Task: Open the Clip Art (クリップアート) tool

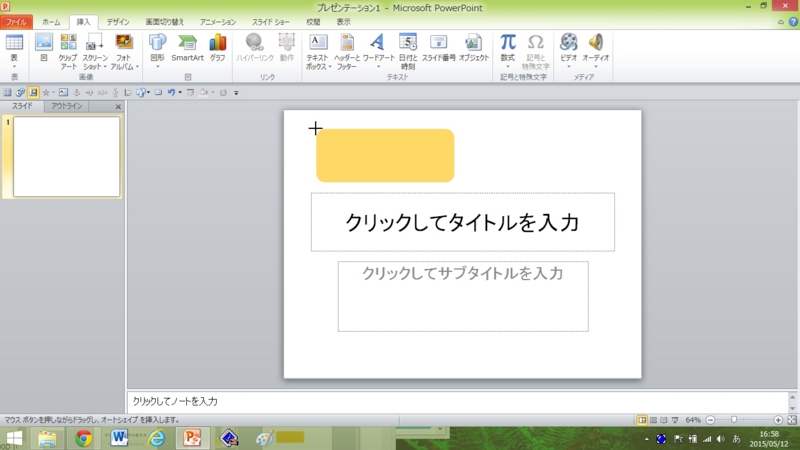Action: pos(68,52)
